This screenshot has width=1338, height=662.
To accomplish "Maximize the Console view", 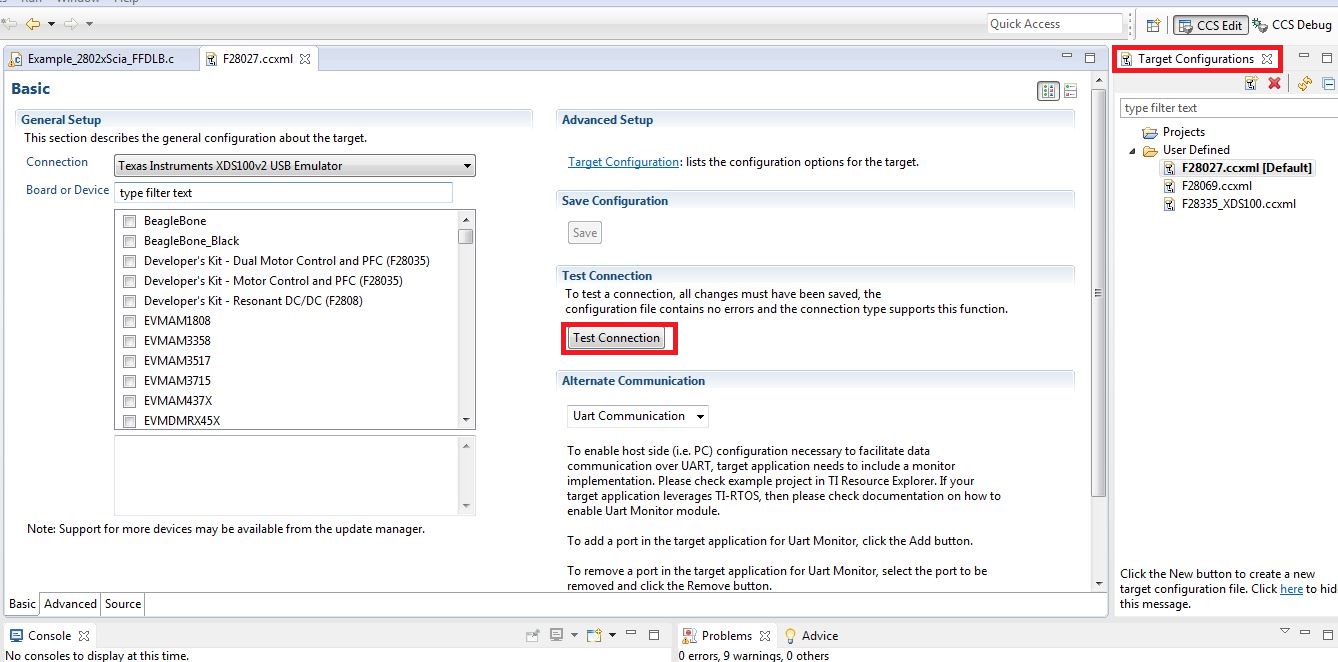I will point(654,635).
